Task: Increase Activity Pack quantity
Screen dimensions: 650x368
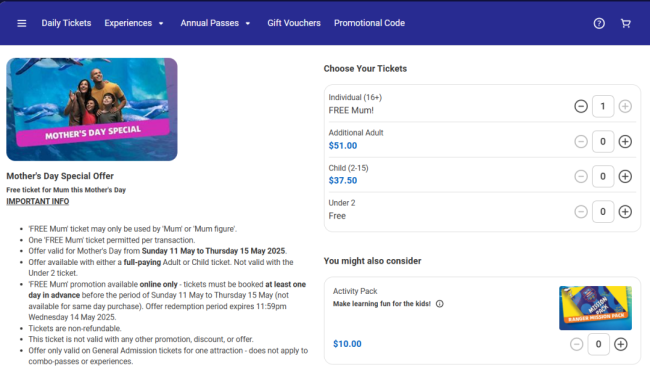Action: [x=621, y=344]
